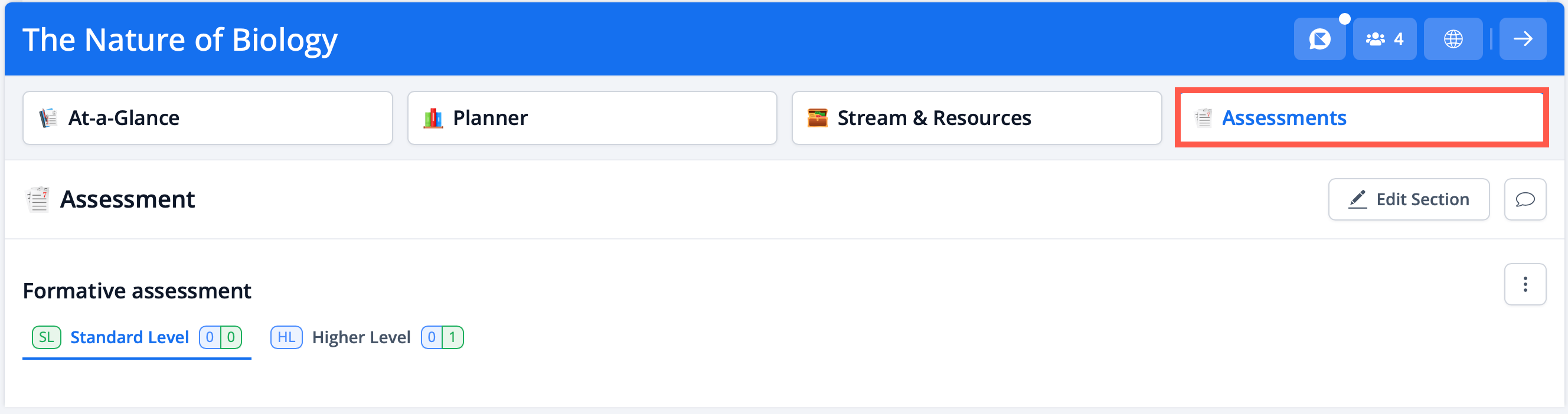Open the three-dot menu for Formative assessment

[1525, 284]
